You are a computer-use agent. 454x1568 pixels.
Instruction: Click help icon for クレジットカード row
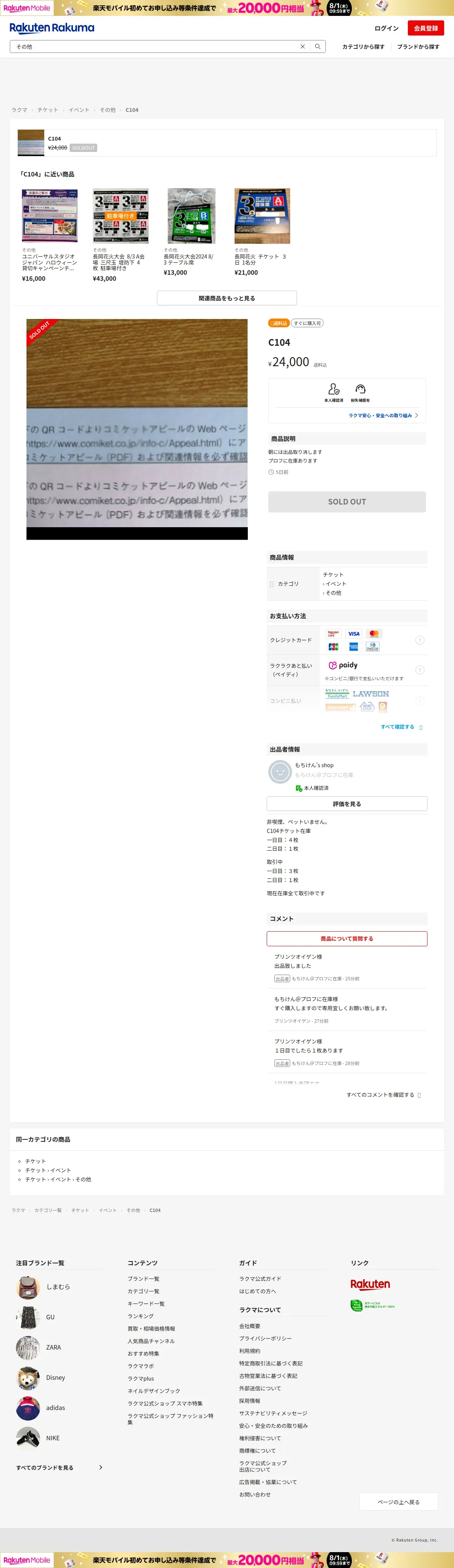(420, 640)
